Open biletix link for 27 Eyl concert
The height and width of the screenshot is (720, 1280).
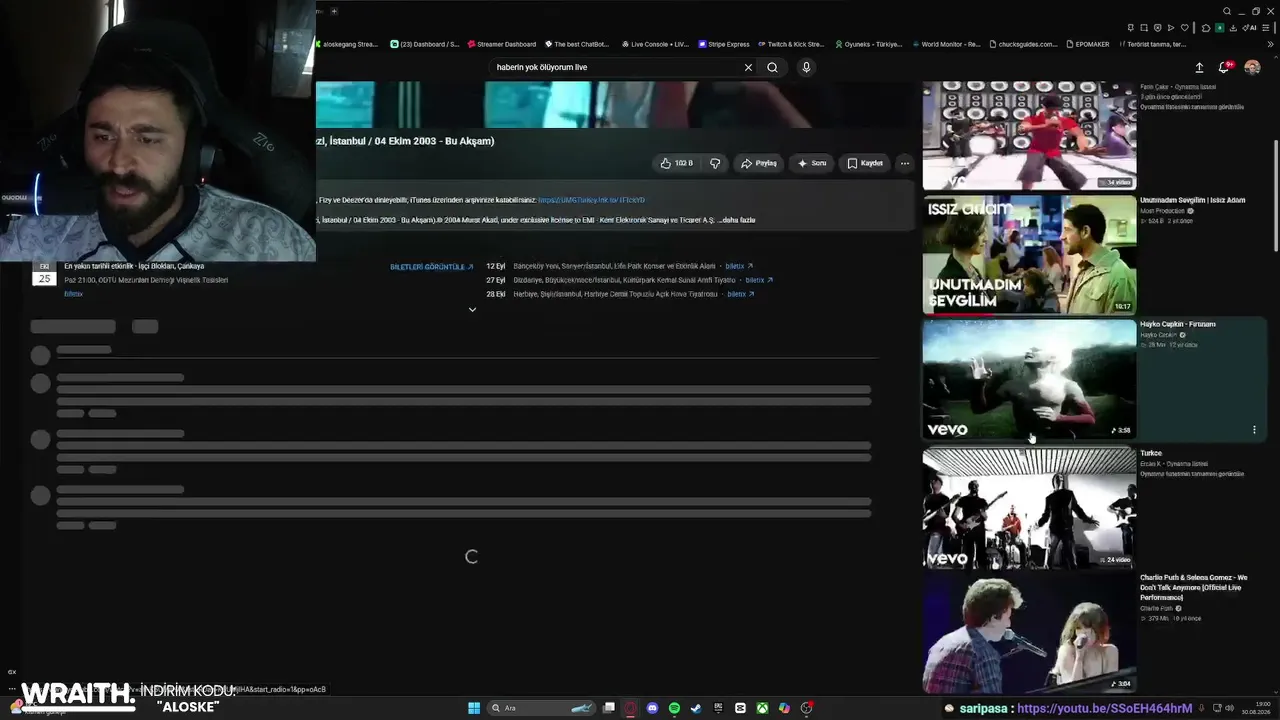[759, 280]
